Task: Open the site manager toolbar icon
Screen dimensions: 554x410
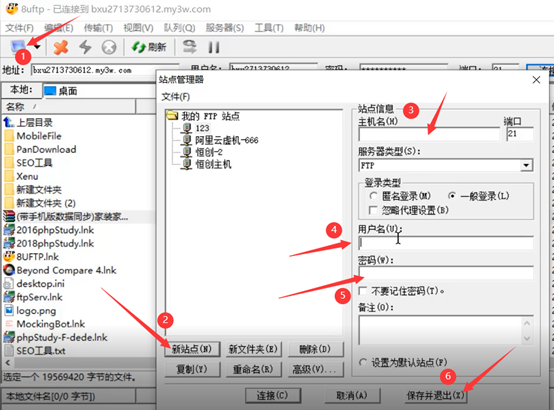Action: point(18,46)
